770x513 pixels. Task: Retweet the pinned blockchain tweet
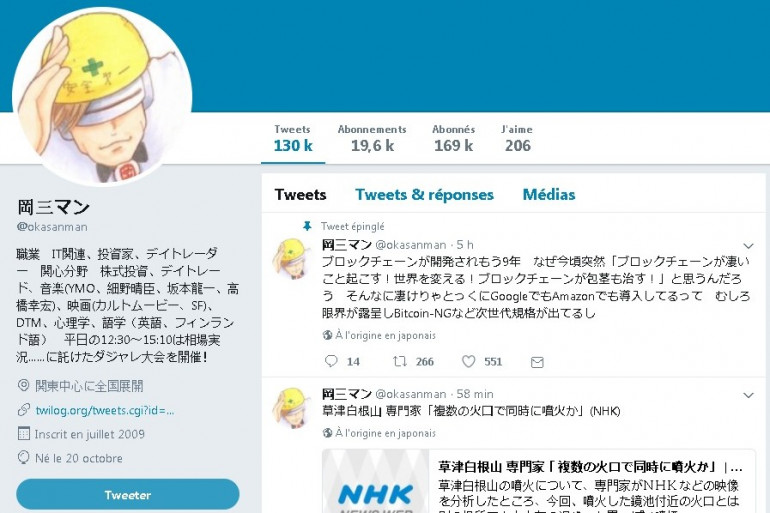(x=400, y=361)
